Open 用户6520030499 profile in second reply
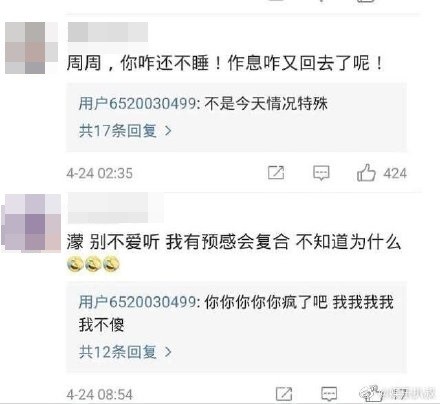The height and width of the screenshot is (404, 440). [x=137, y=302]
